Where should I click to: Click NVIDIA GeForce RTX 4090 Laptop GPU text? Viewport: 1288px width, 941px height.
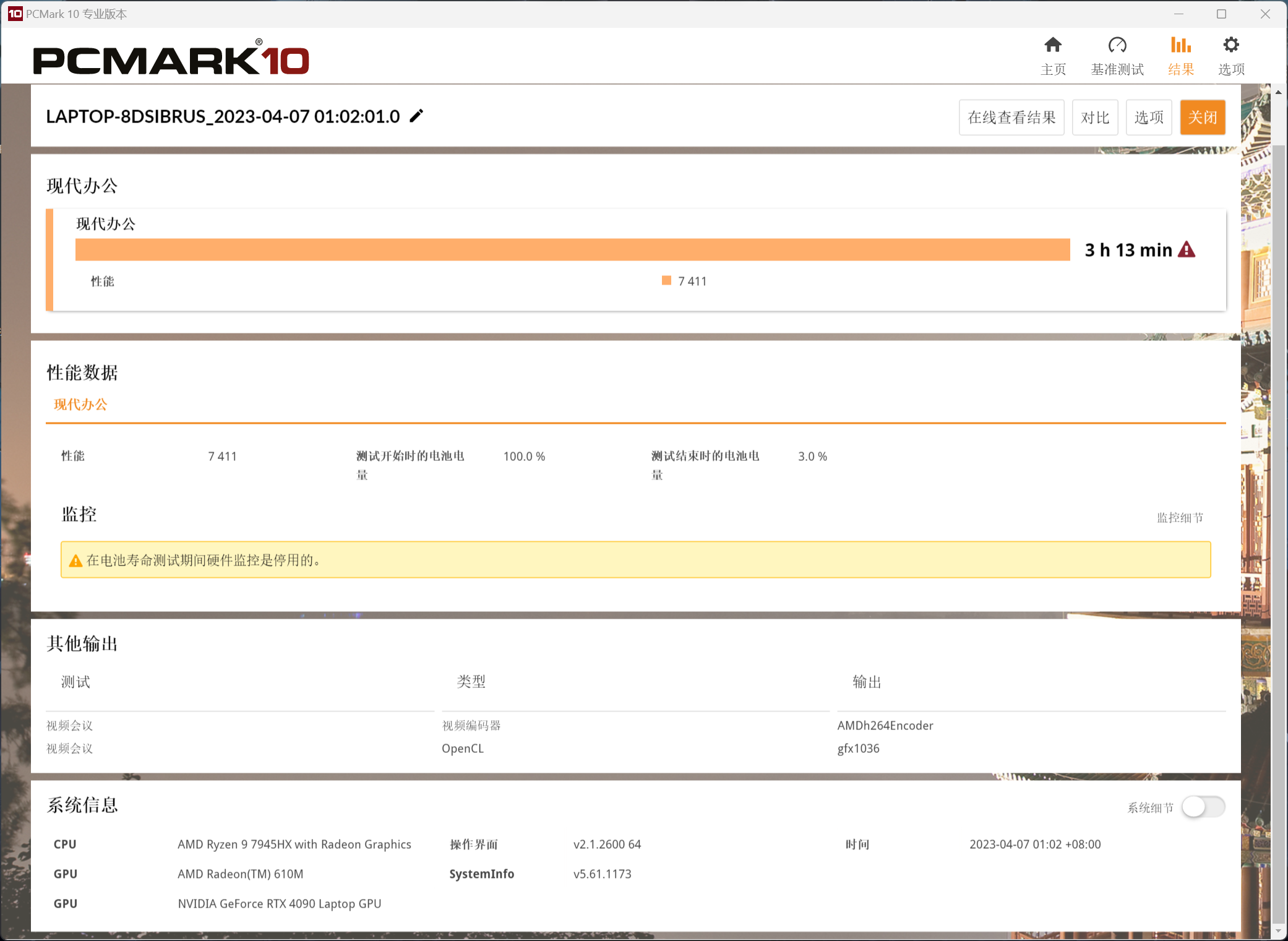pyautogui.click(x=280, y=904)
